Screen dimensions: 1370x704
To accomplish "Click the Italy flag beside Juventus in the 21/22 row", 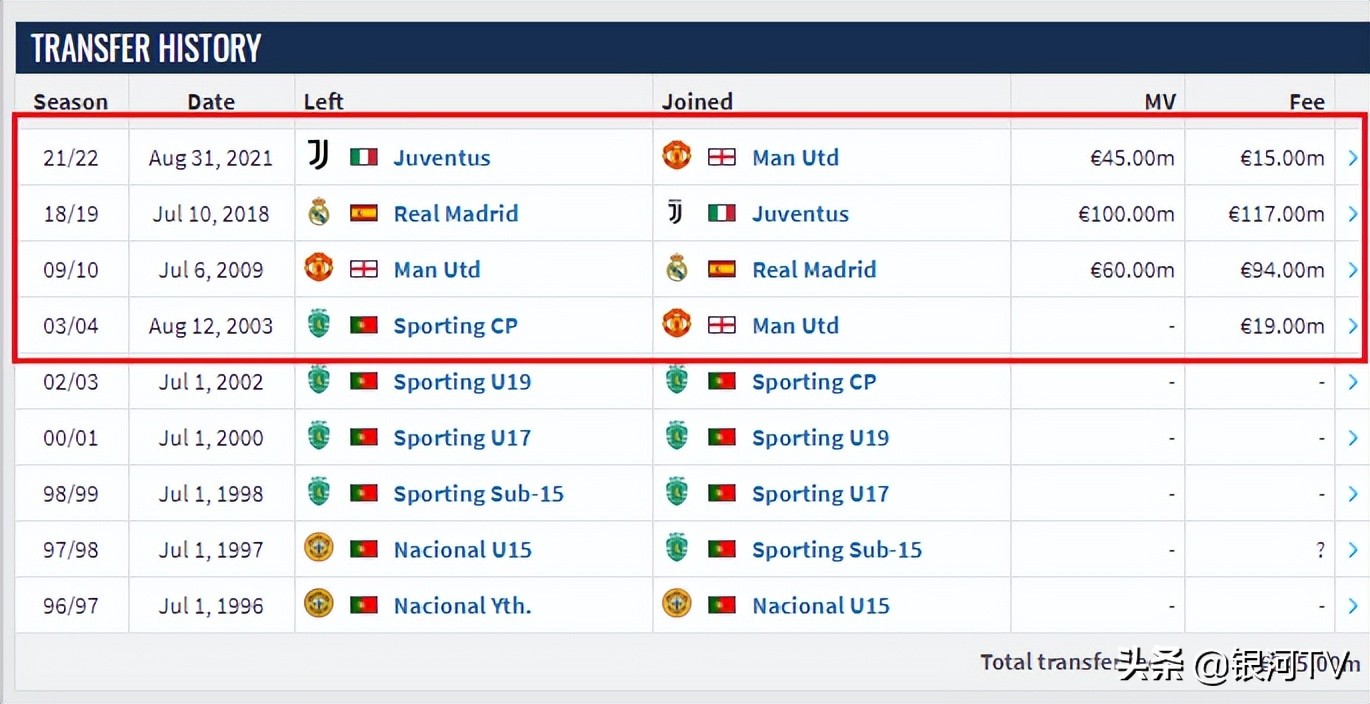I will tap(364, 157).
